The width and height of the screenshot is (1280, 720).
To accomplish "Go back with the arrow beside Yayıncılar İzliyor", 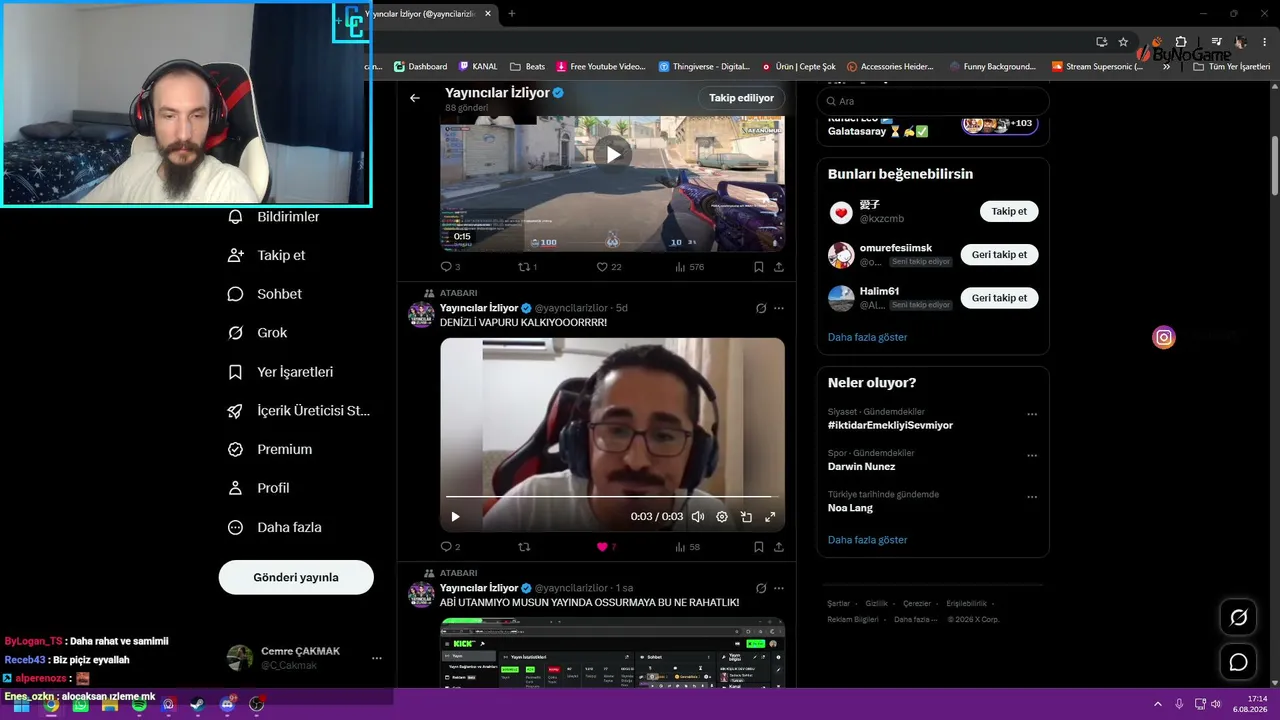I will pos(415,98).
